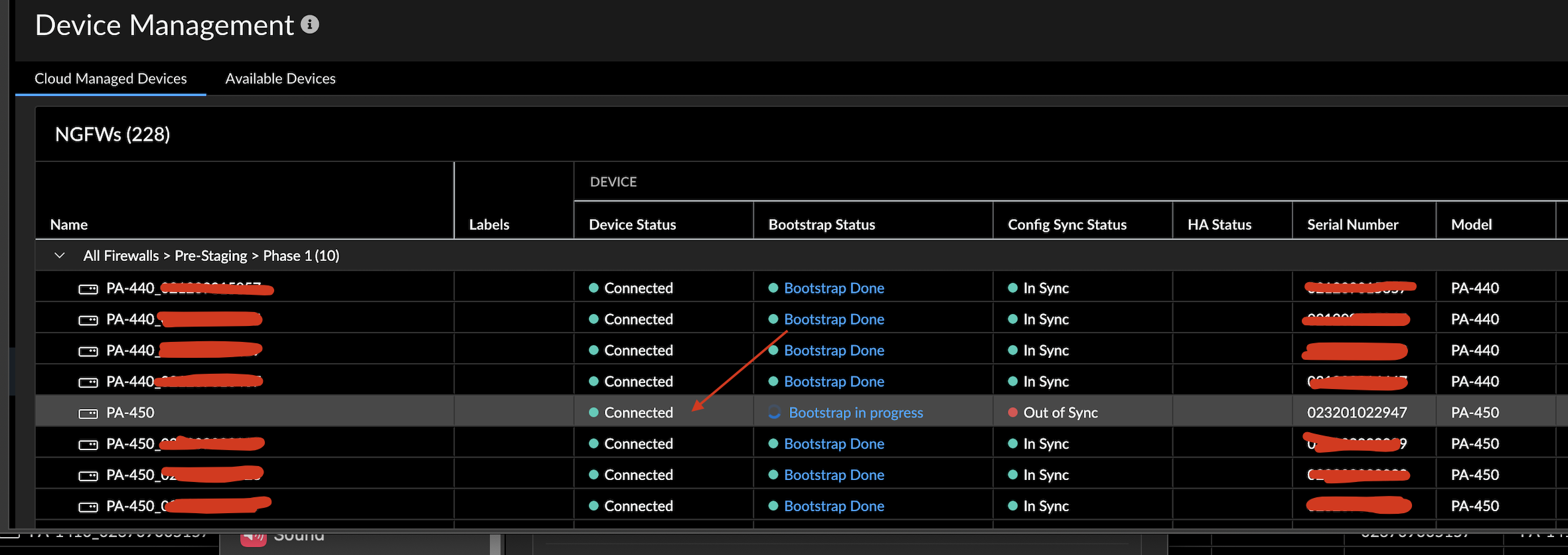
Task: Sort by the Name column header
Action: [x=69, y=224]
